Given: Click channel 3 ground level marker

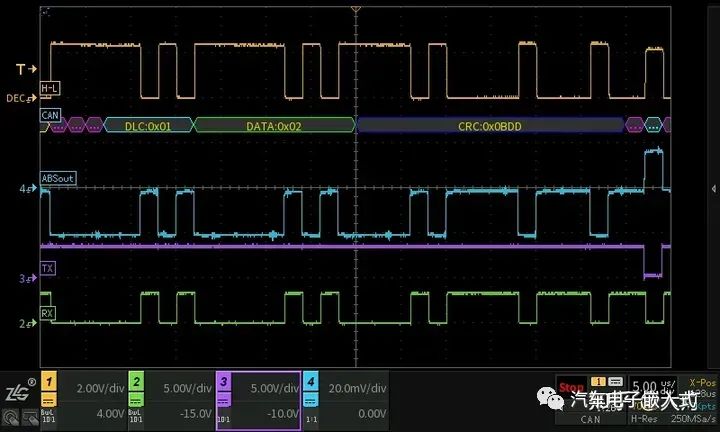Looking at the screenshot, I should click(x=28, y=278).
